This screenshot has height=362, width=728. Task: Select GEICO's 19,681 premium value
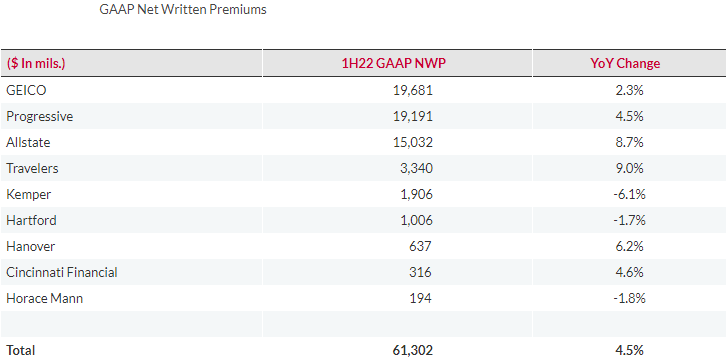pos(413,90)
